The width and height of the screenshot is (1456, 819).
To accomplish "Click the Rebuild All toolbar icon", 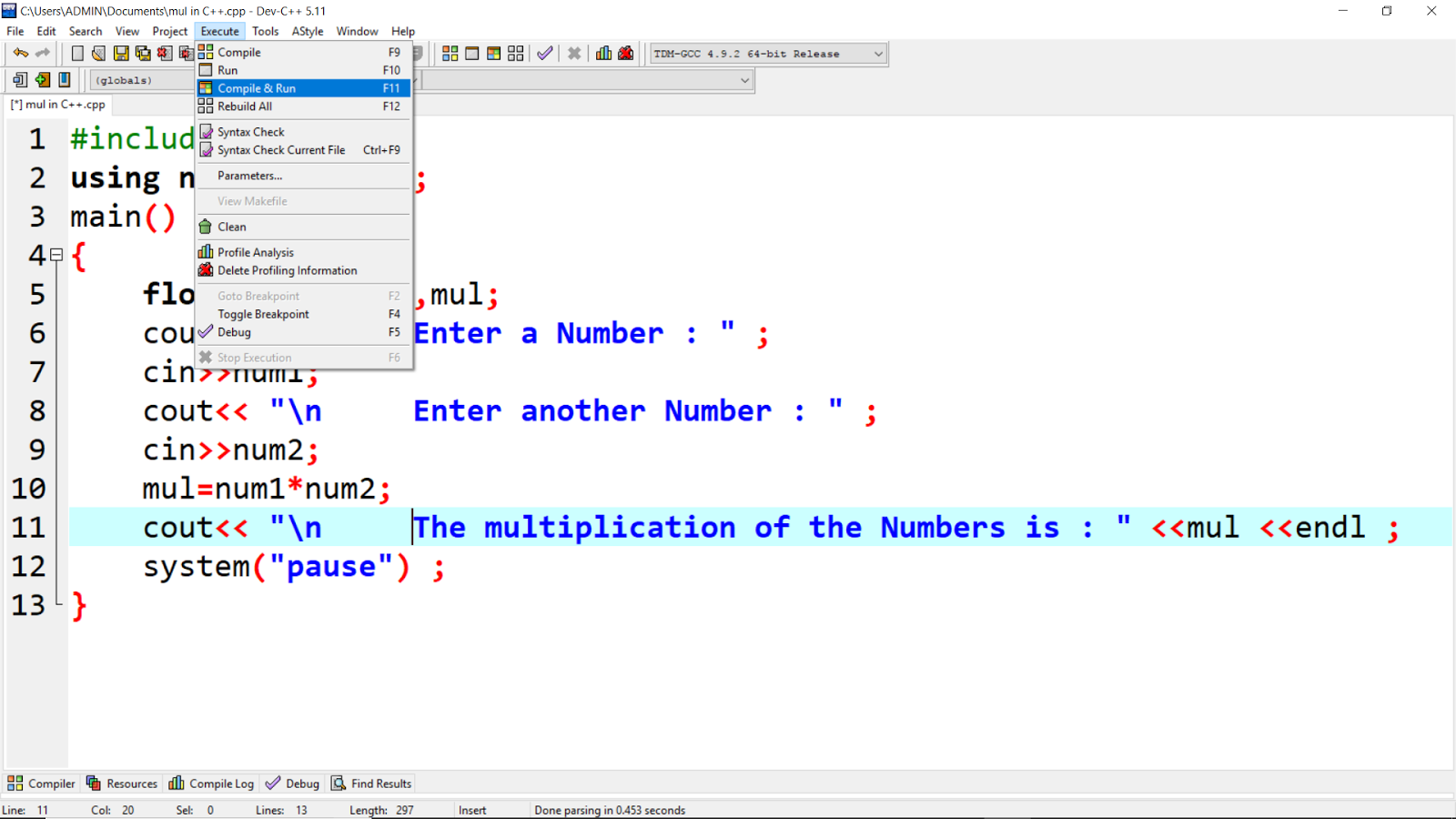I will (515, 53).
